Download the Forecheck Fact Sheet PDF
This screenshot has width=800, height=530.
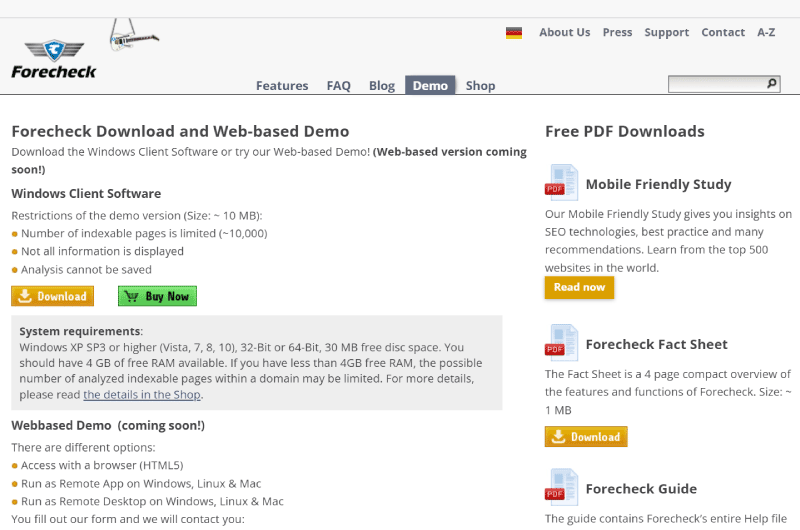pyautogui.click(x=586, y=437)
